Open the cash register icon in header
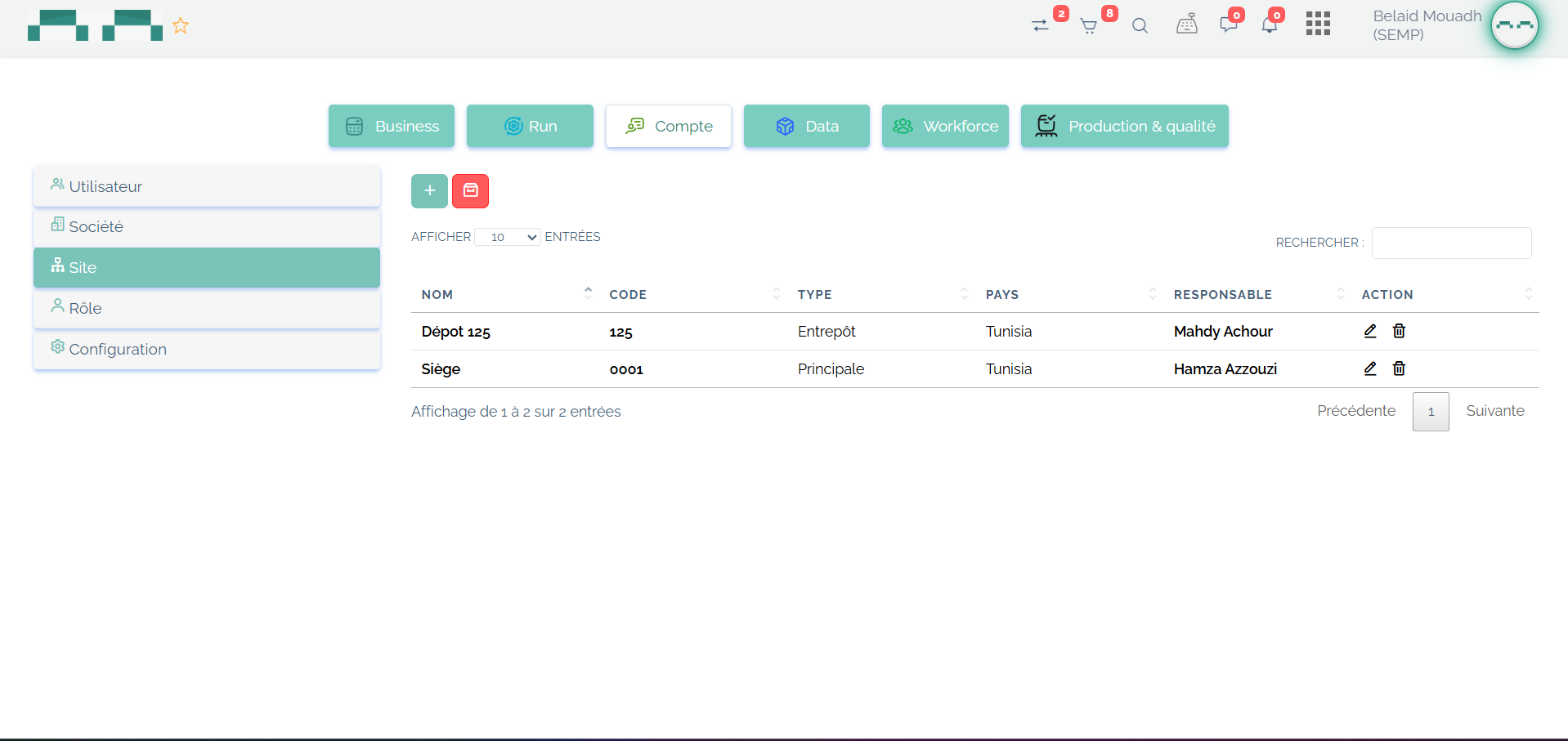 [x=1187, y=25]
